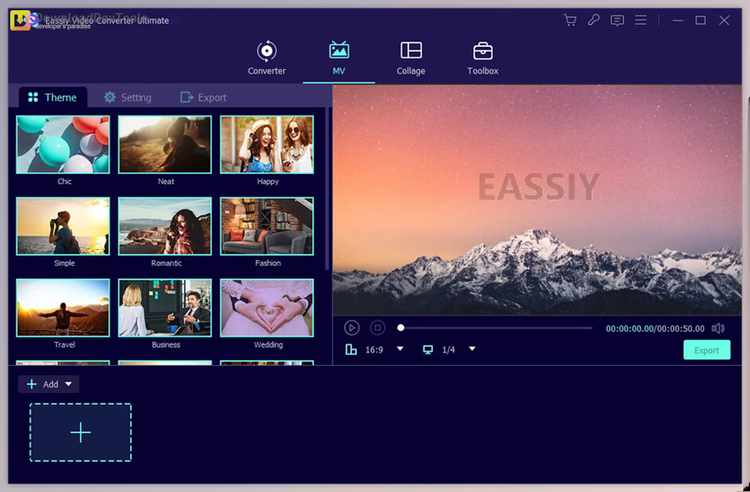Click the playback progress slider handle
The image size is (750, 492).
click(401, 328)
